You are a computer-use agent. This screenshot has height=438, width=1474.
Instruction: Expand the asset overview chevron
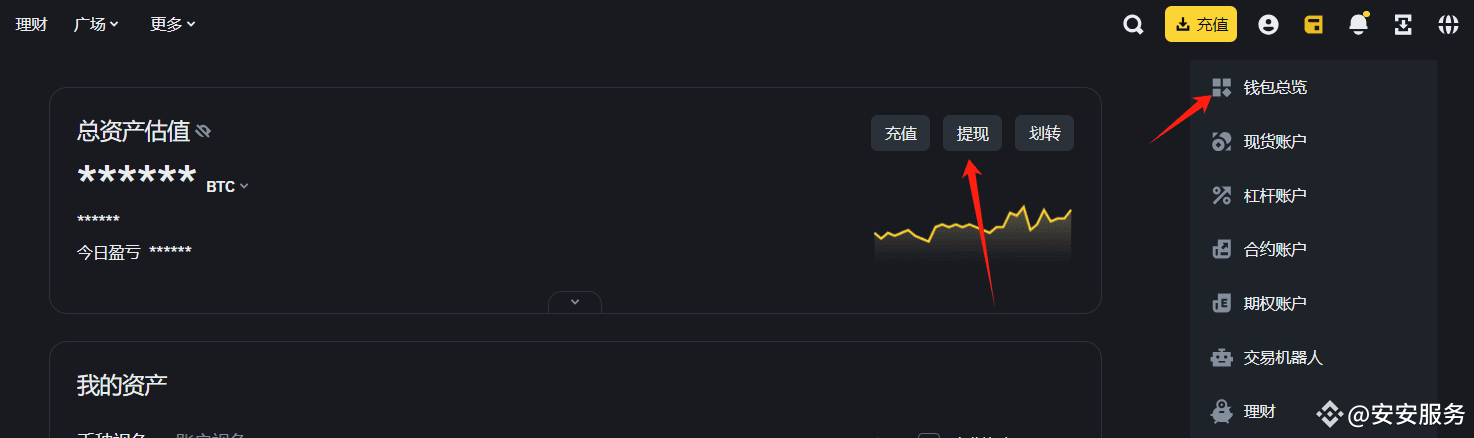pyautogui.click(x=575, y=302)
